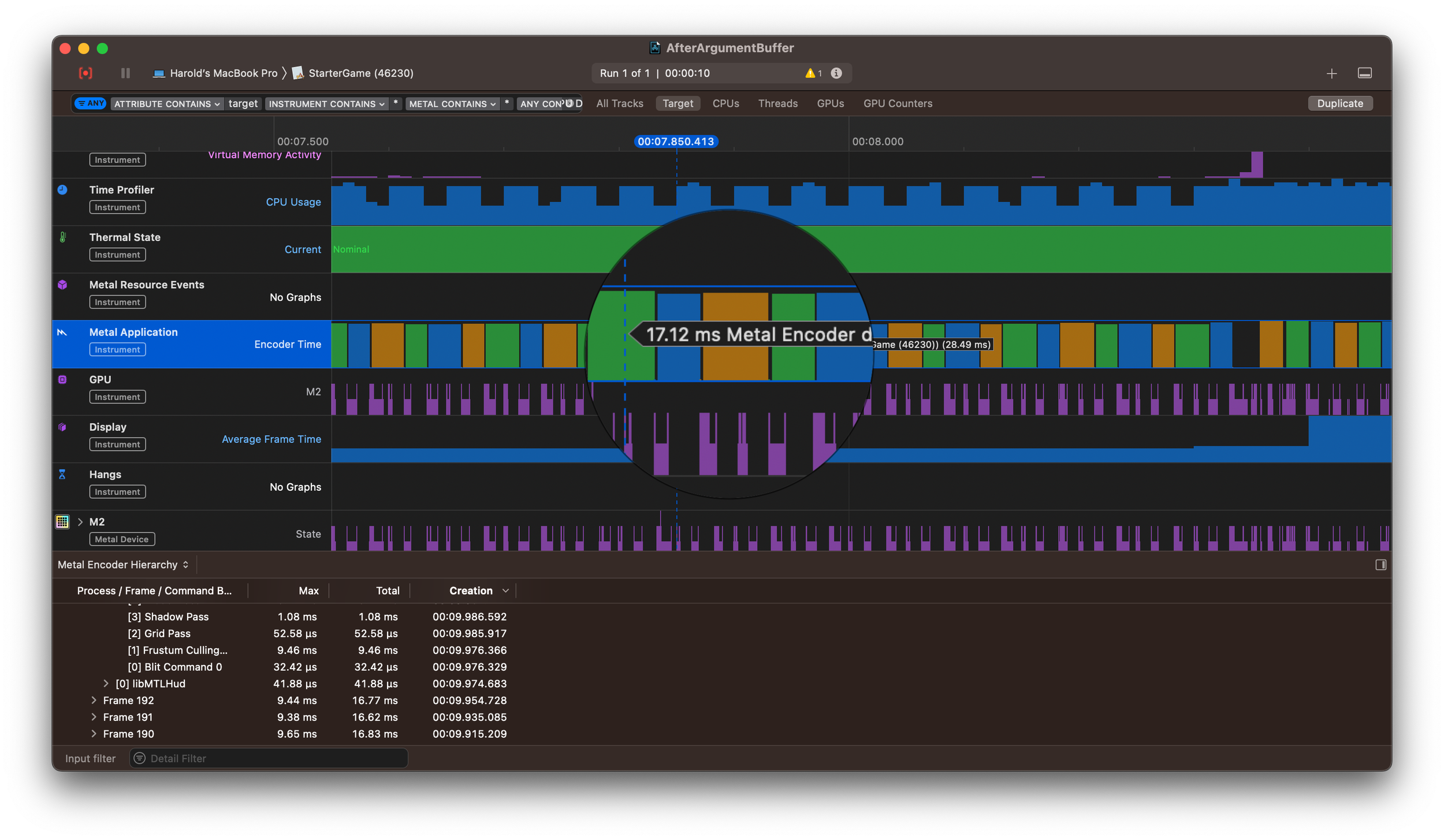The width and height of the screenshot is (1444, 840).
Task: Switch to the GPU Counters tab
Action: coord(898,103)
